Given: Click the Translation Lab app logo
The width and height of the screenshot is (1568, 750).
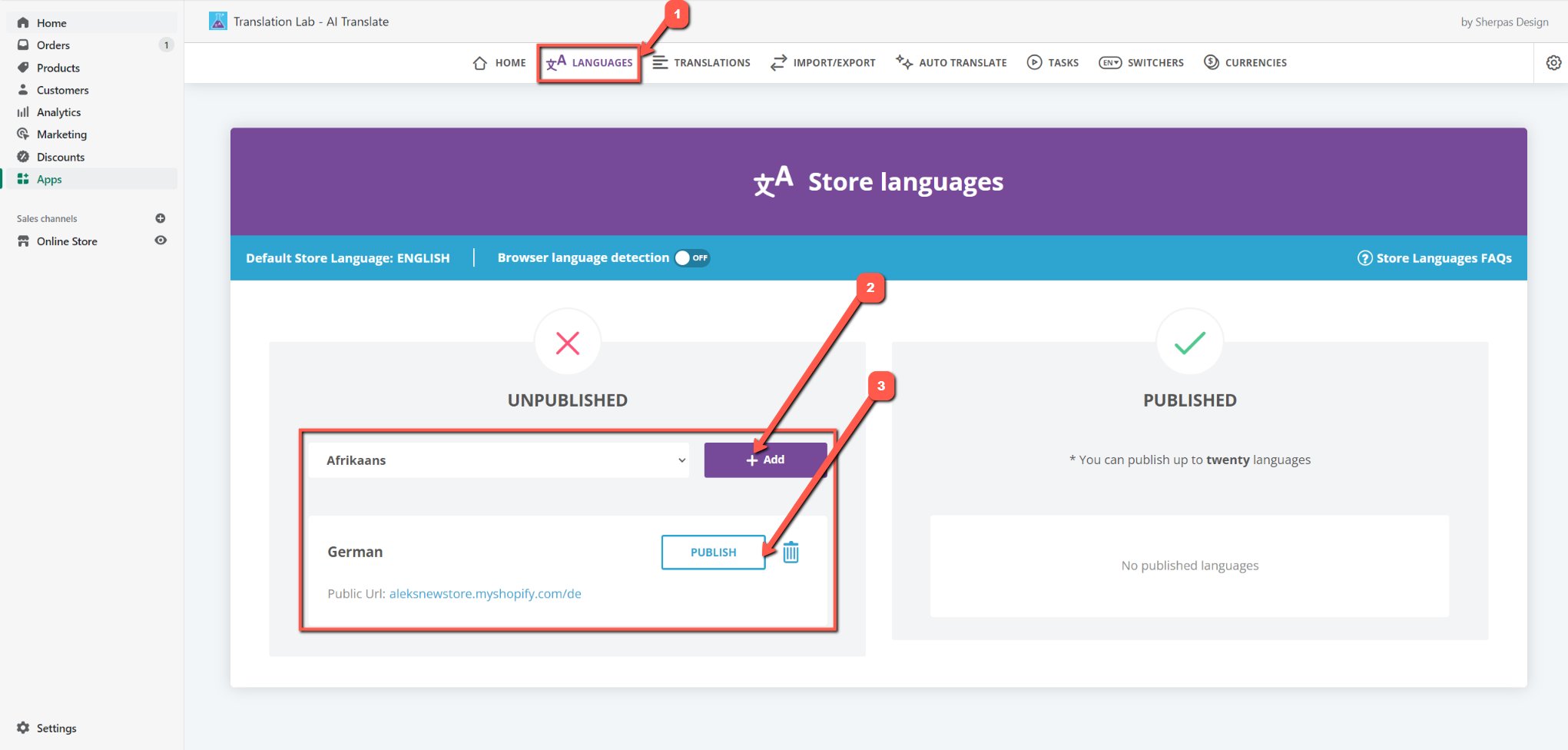Looking at the screenshot, I should [218, 21].
